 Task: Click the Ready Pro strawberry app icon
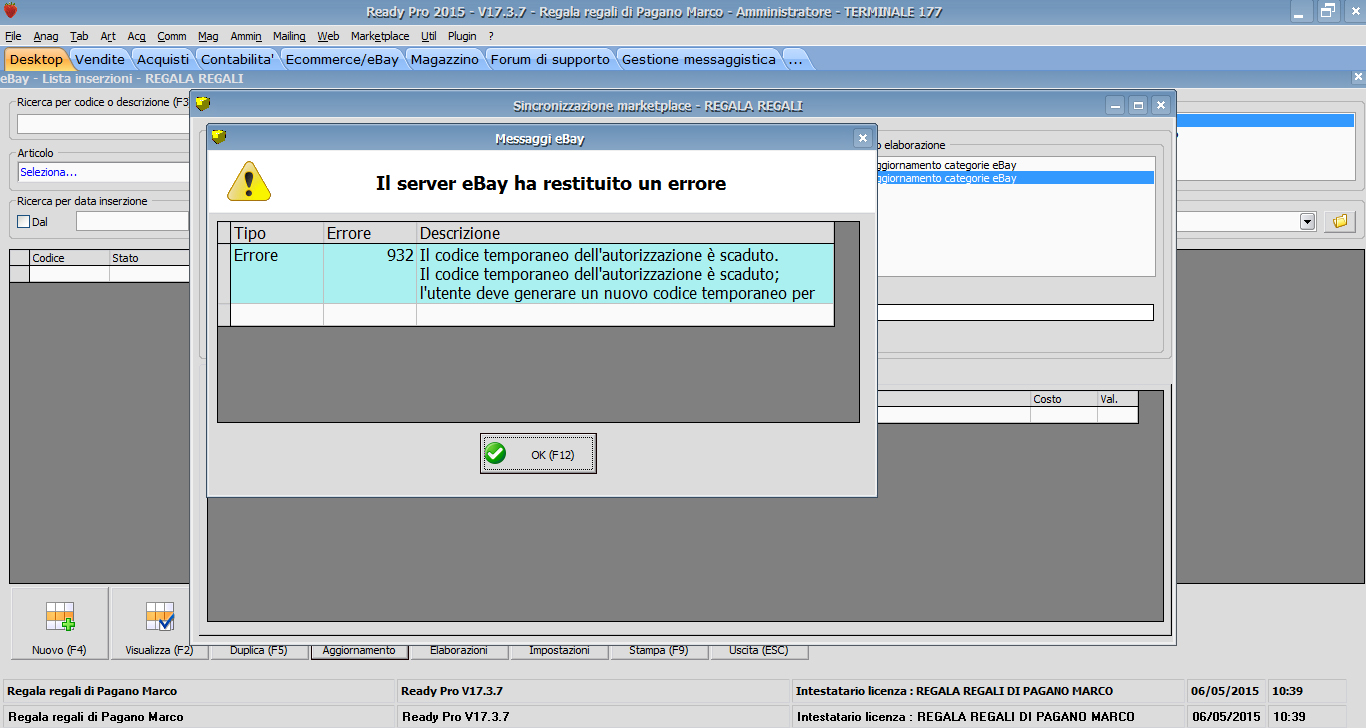11,11
